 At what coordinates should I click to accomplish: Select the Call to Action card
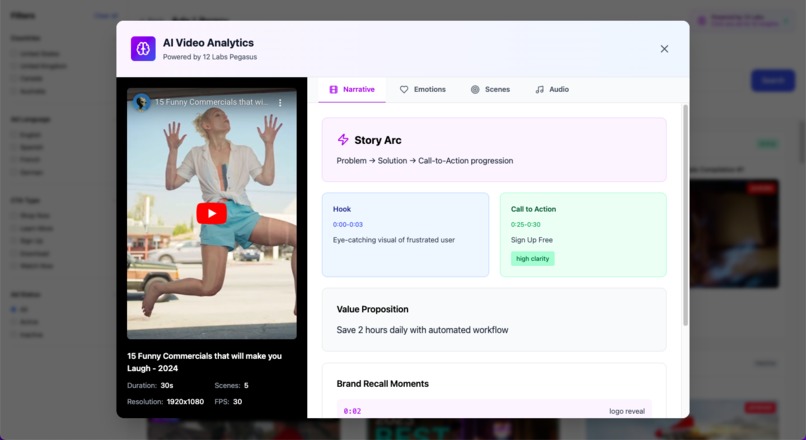583,234
